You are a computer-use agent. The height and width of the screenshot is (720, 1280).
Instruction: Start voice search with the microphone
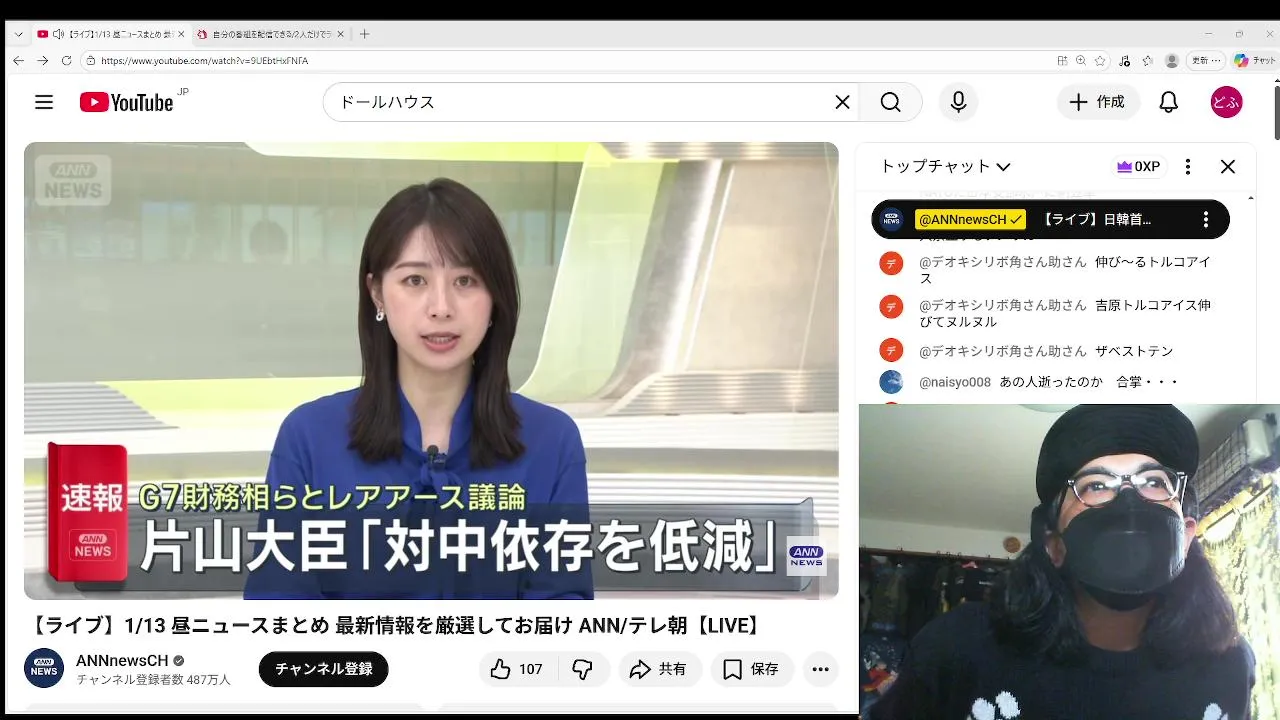tap(958, 102)
